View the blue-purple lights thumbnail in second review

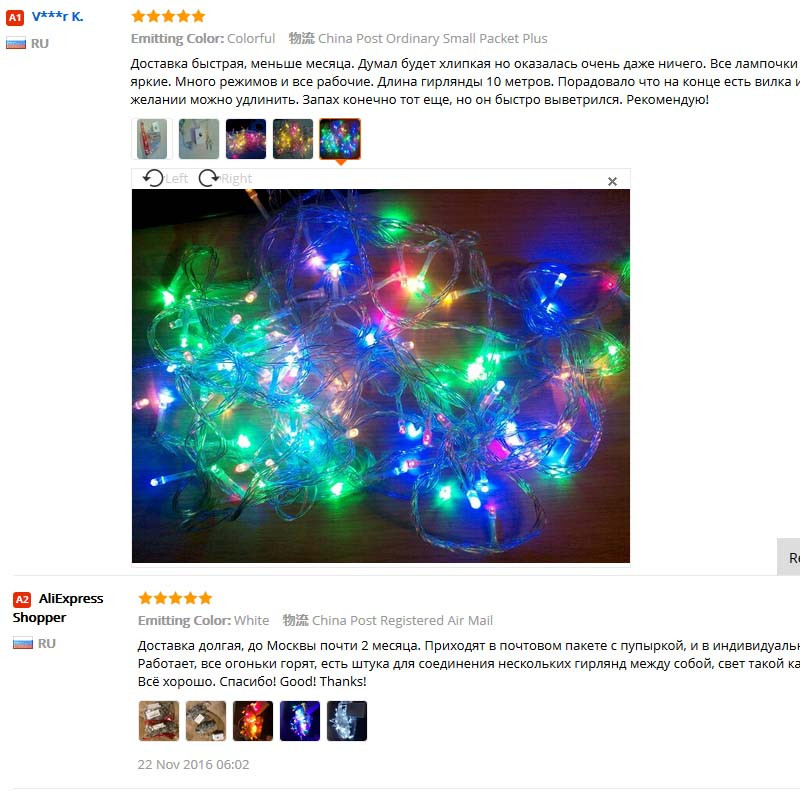pyautogui.click(x=299, y=720)
